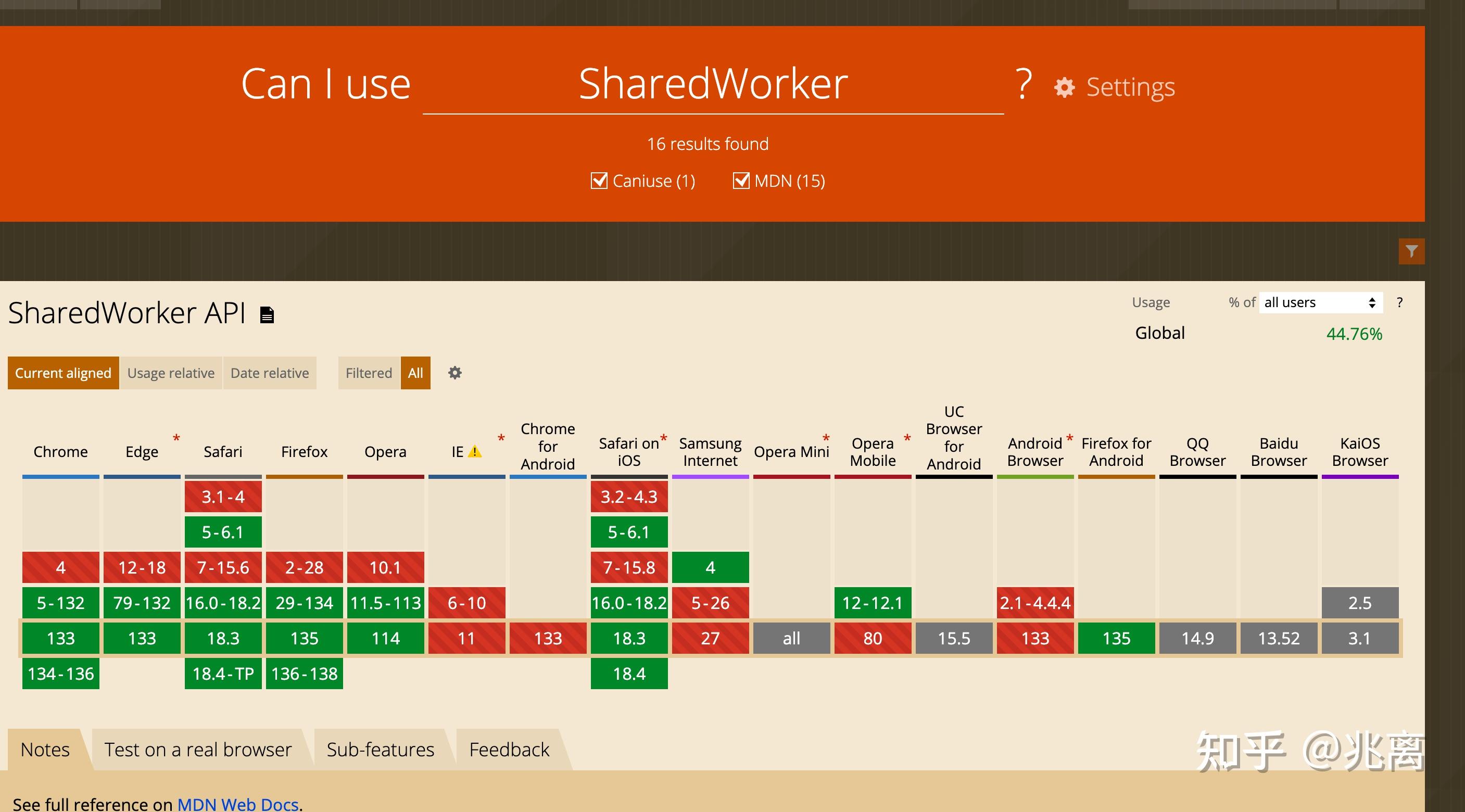1465x812 pixels.
Task: Click the question mark beside the usage dropdown
Action: (1400, 302)
